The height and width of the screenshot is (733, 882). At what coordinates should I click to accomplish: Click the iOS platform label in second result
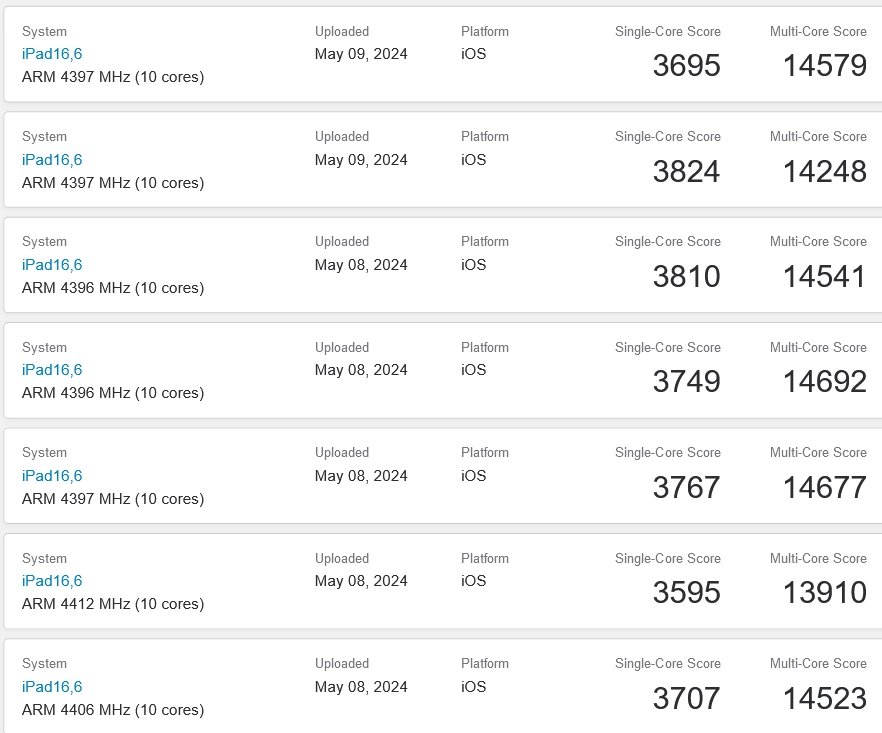pyautogui.click(x=472, y=159)
